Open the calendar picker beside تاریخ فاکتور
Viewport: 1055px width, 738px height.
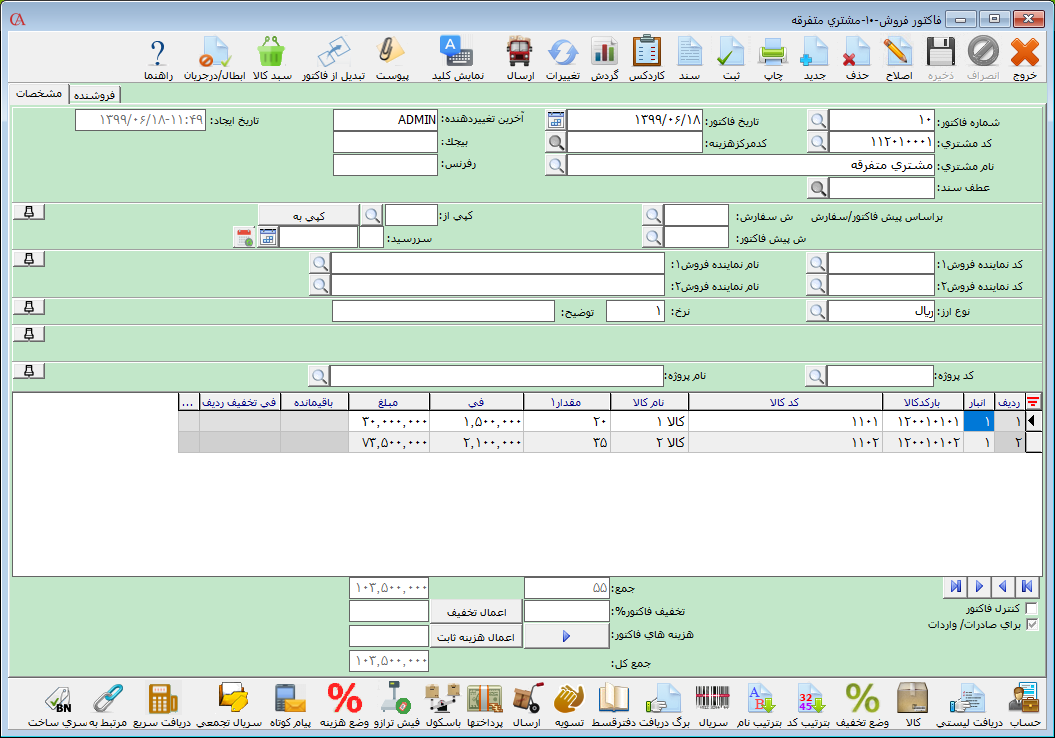click(555, 120)
